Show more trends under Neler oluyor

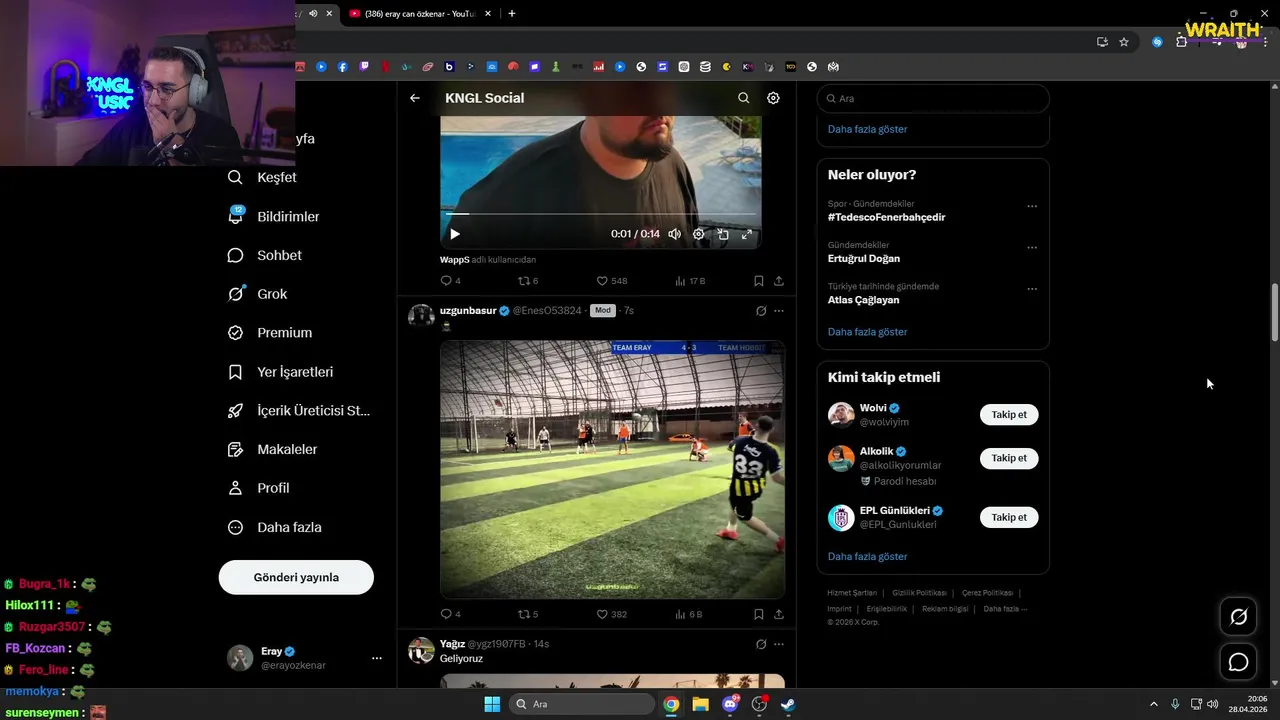[867, 332]
